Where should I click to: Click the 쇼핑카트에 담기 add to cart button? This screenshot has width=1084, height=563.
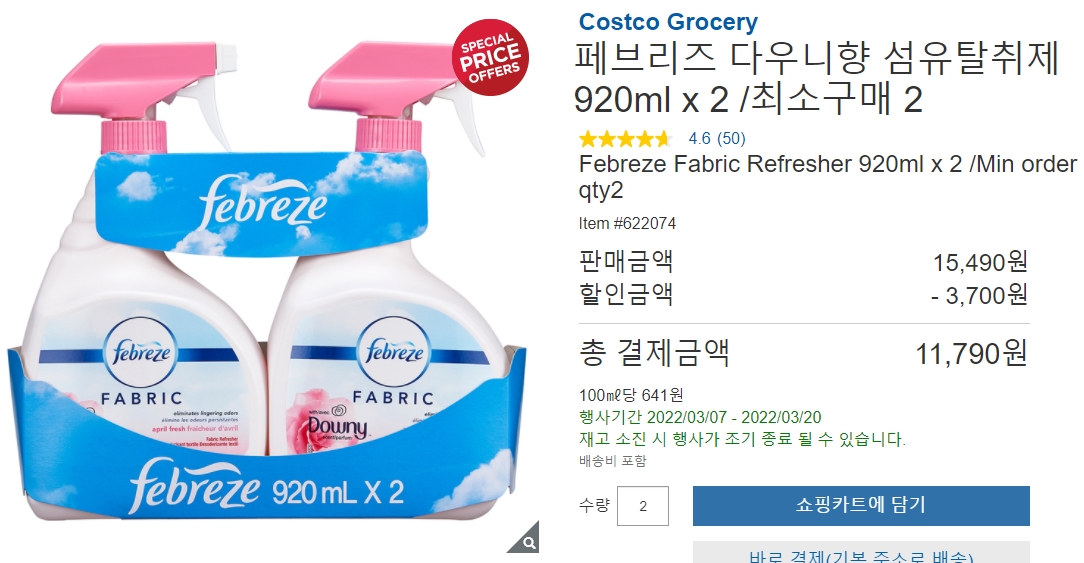pyautogui.click(x=861, y=506)
